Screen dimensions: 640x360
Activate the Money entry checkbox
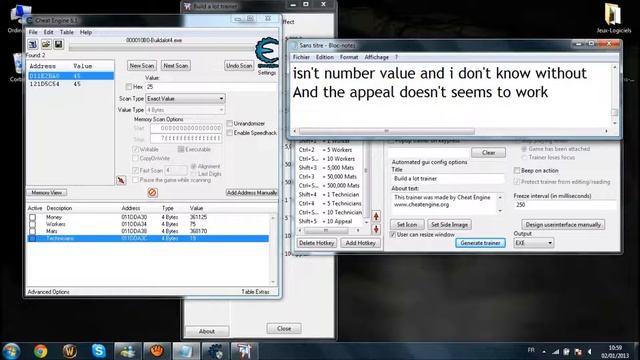click(32, 217)
